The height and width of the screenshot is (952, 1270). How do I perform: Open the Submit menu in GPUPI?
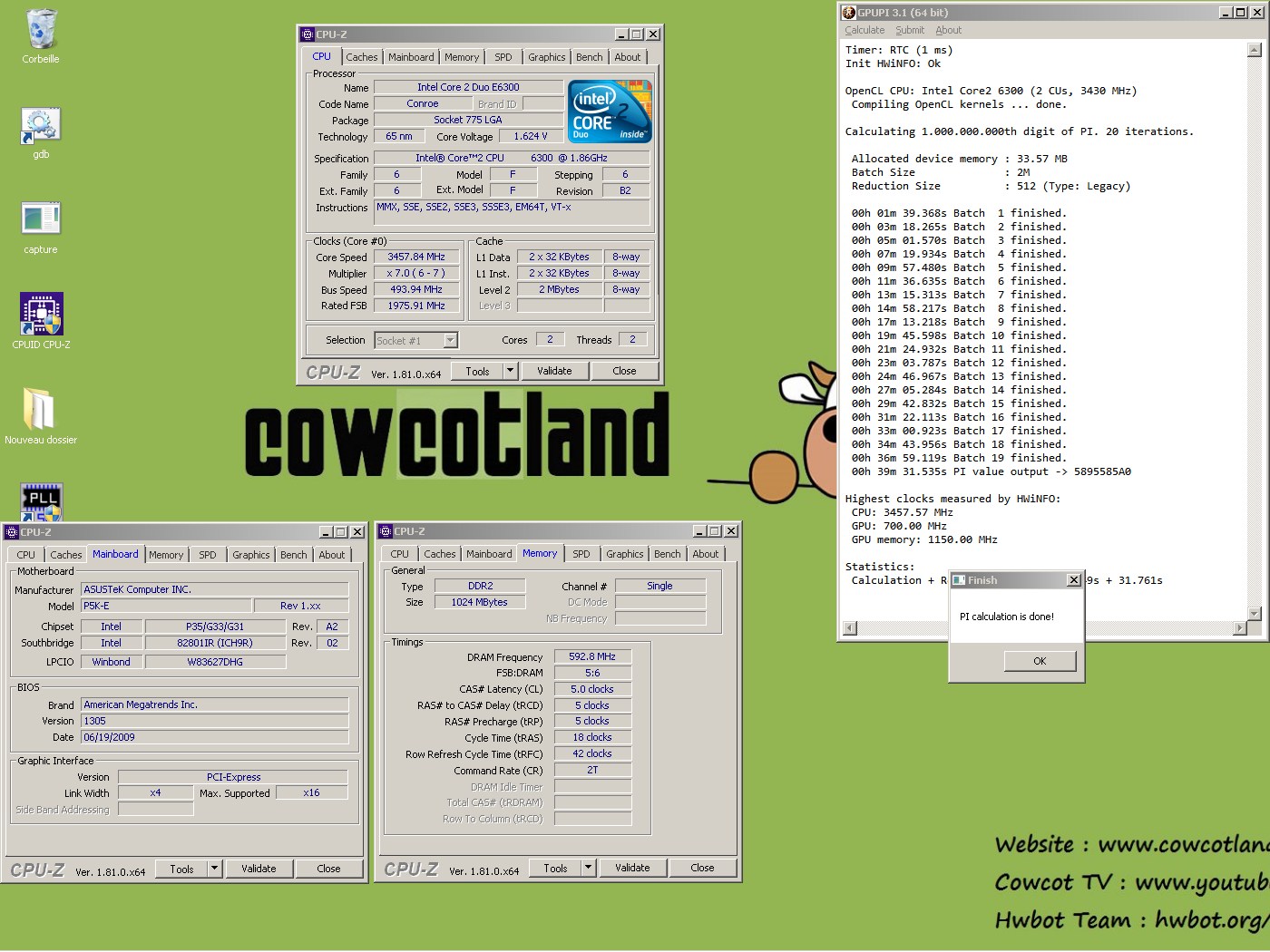pyautogui.click(x=910, y=30)
